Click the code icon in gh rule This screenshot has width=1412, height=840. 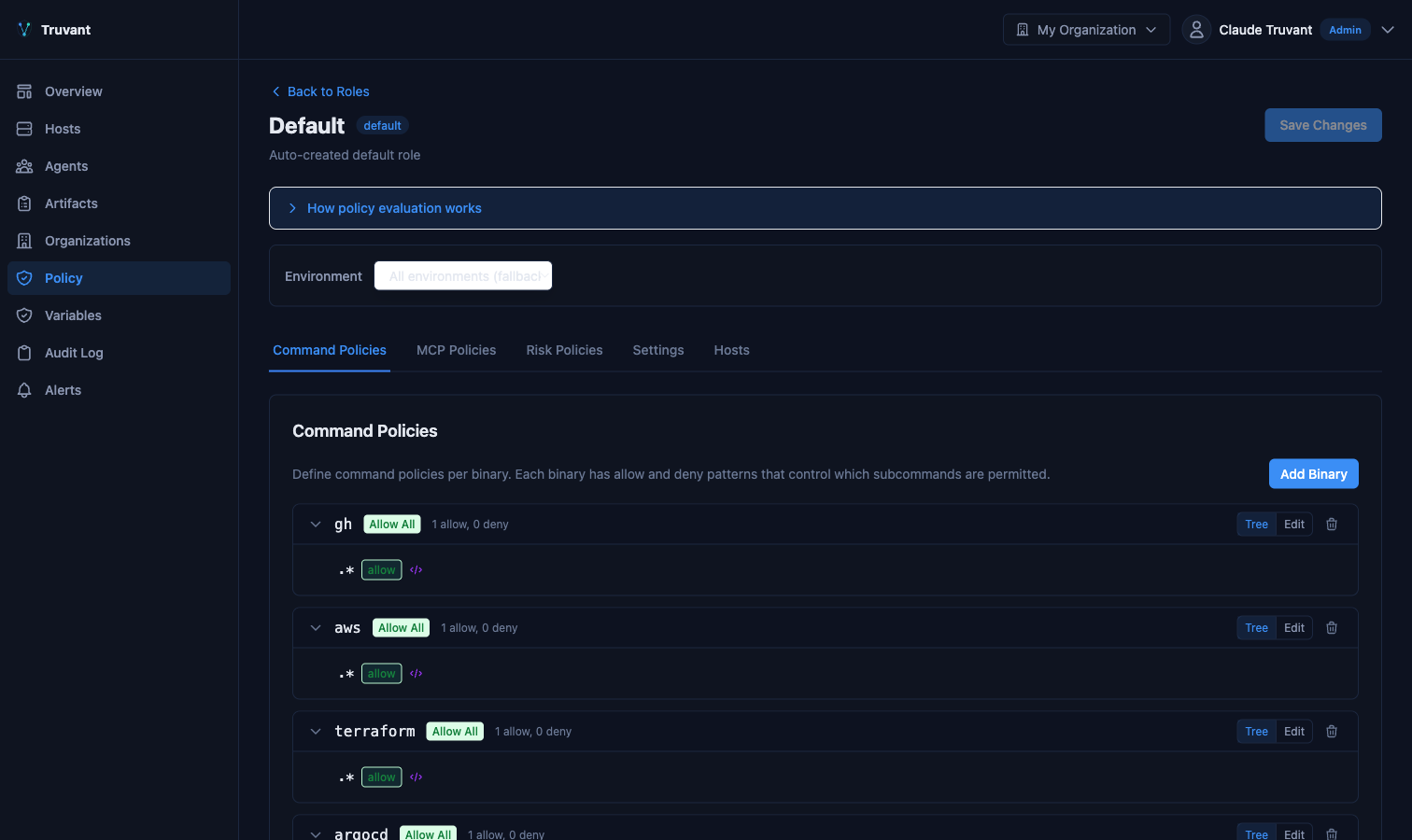click(417, 570)
